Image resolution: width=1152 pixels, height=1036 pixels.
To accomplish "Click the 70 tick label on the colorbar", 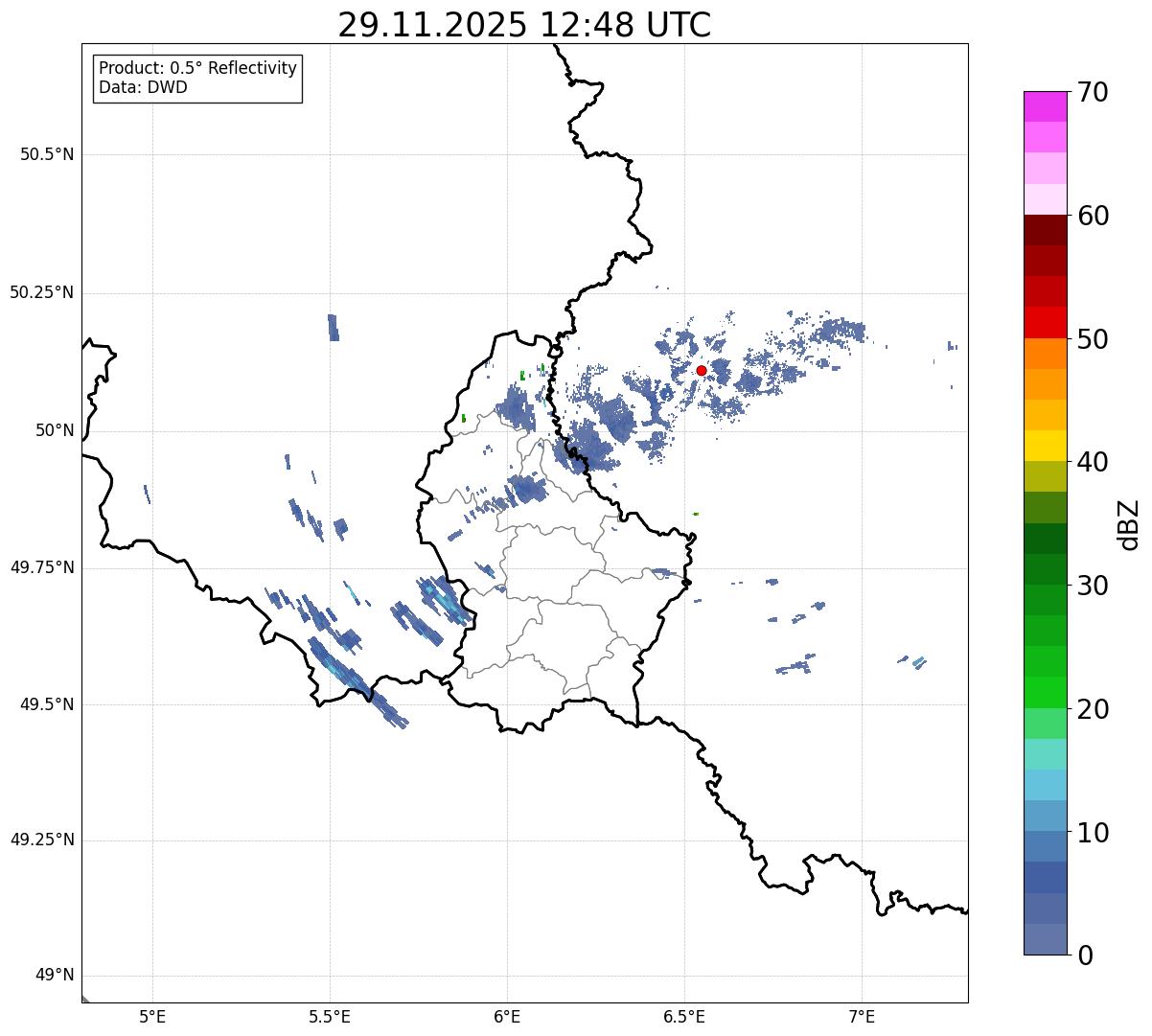I will [1092, 93].
